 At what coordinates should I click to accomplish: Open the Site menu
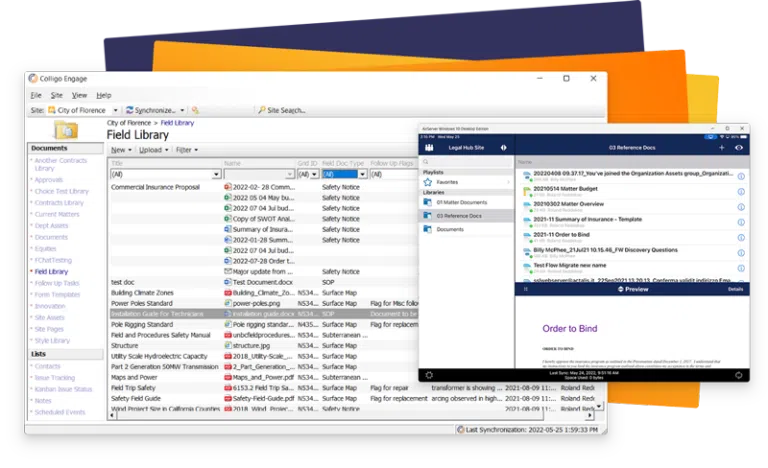tap(57, 95)
